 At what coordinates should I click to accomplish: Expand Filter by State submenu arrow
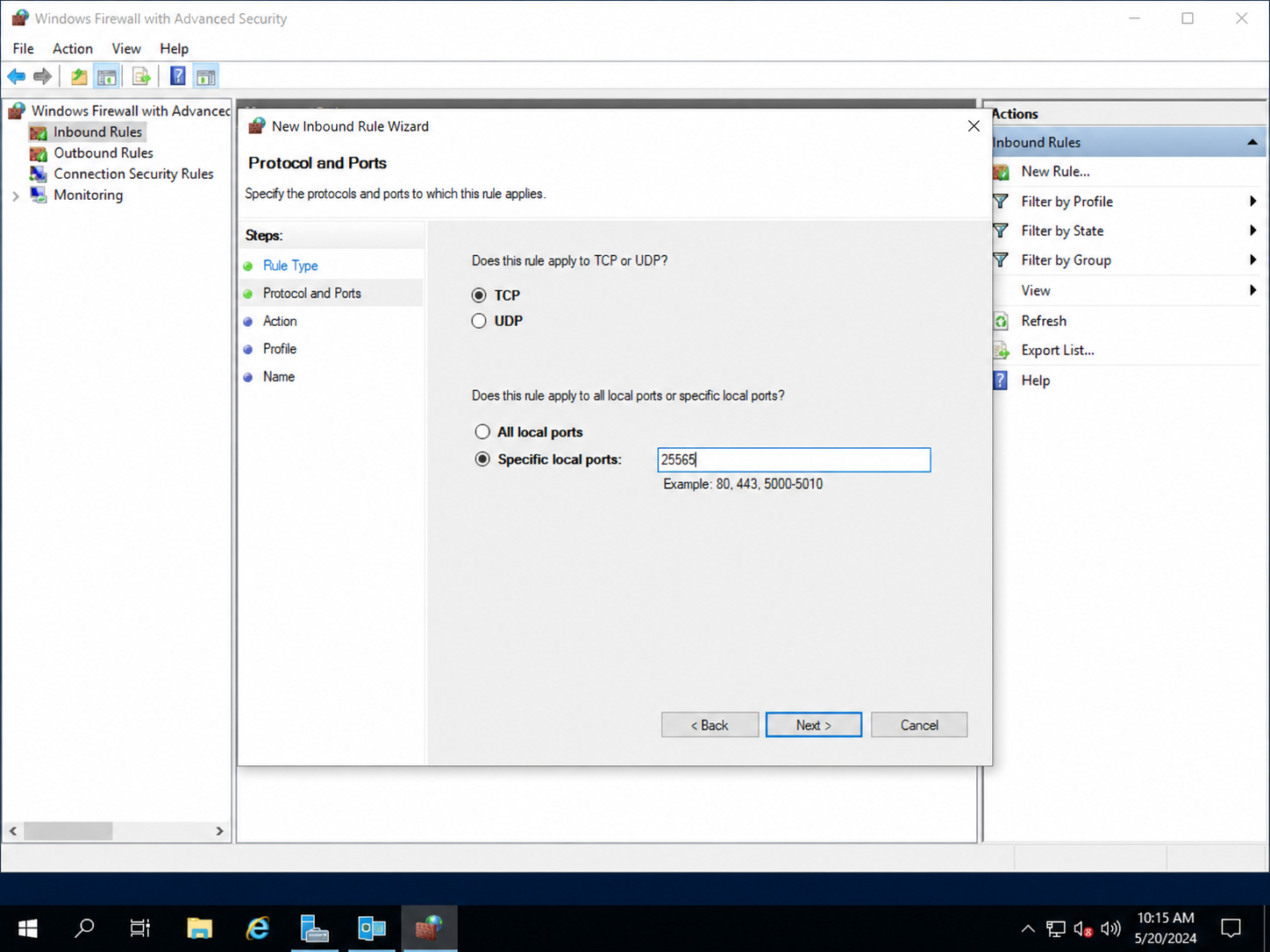click(1252, 231)
